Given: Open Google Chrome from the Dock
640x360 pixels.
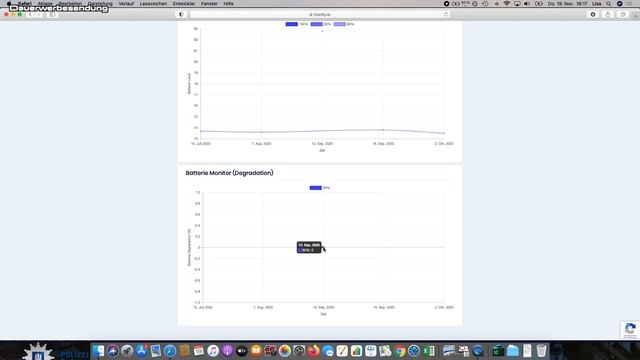Looking at the screenshot, I should (400, 351).
